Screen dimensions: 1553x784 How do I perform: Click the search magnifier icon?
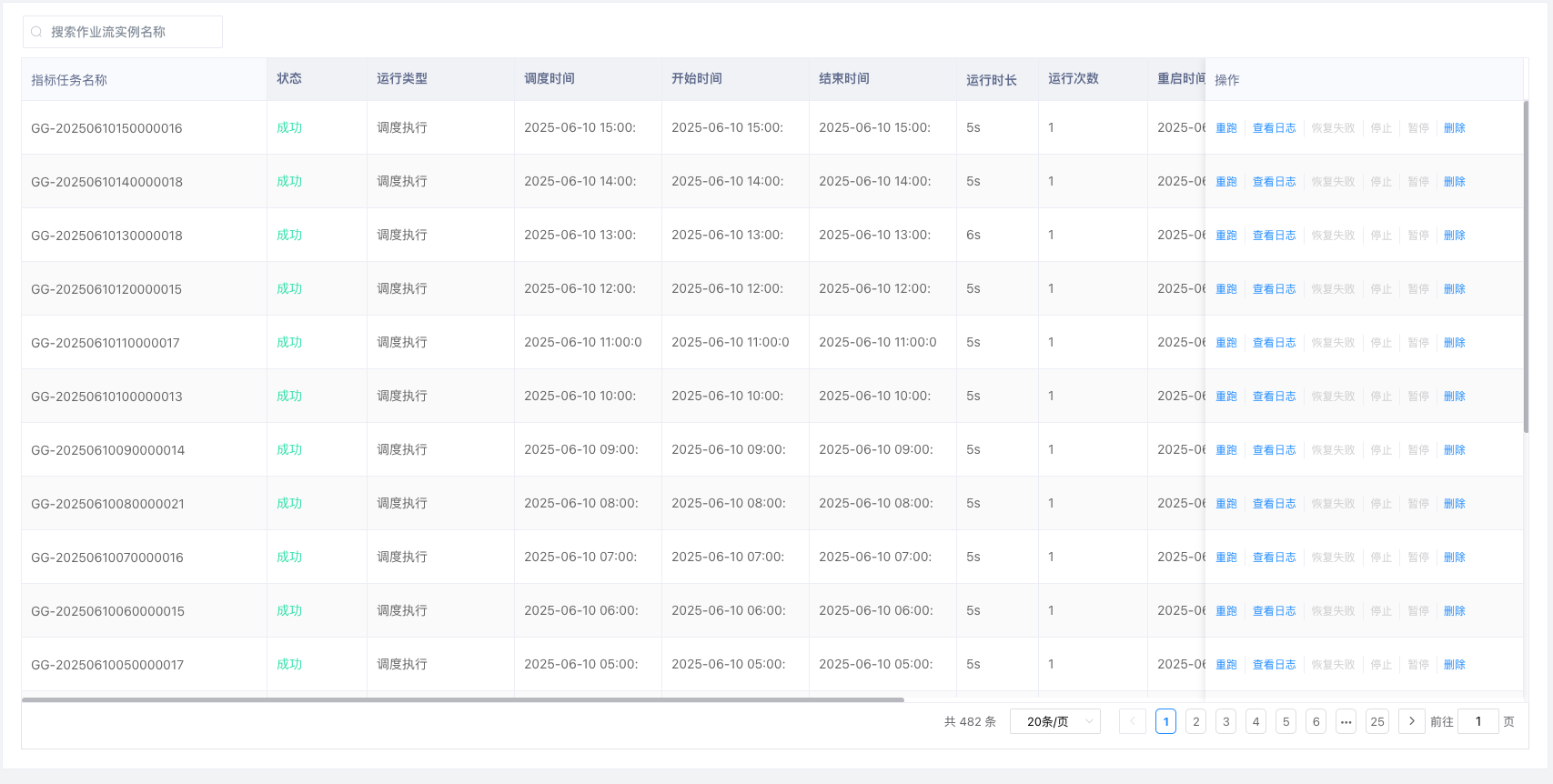tap(36, 32)
